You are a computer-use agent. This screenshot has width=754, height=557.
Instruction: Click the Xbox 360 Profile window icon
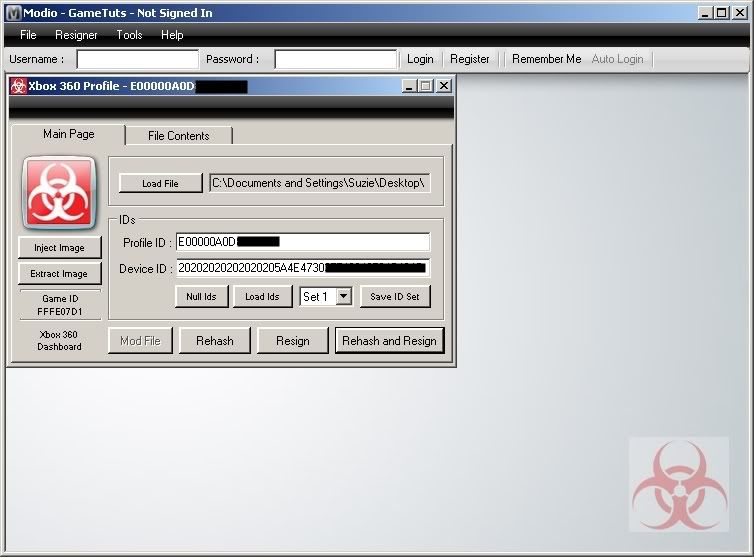coord(18,86)
